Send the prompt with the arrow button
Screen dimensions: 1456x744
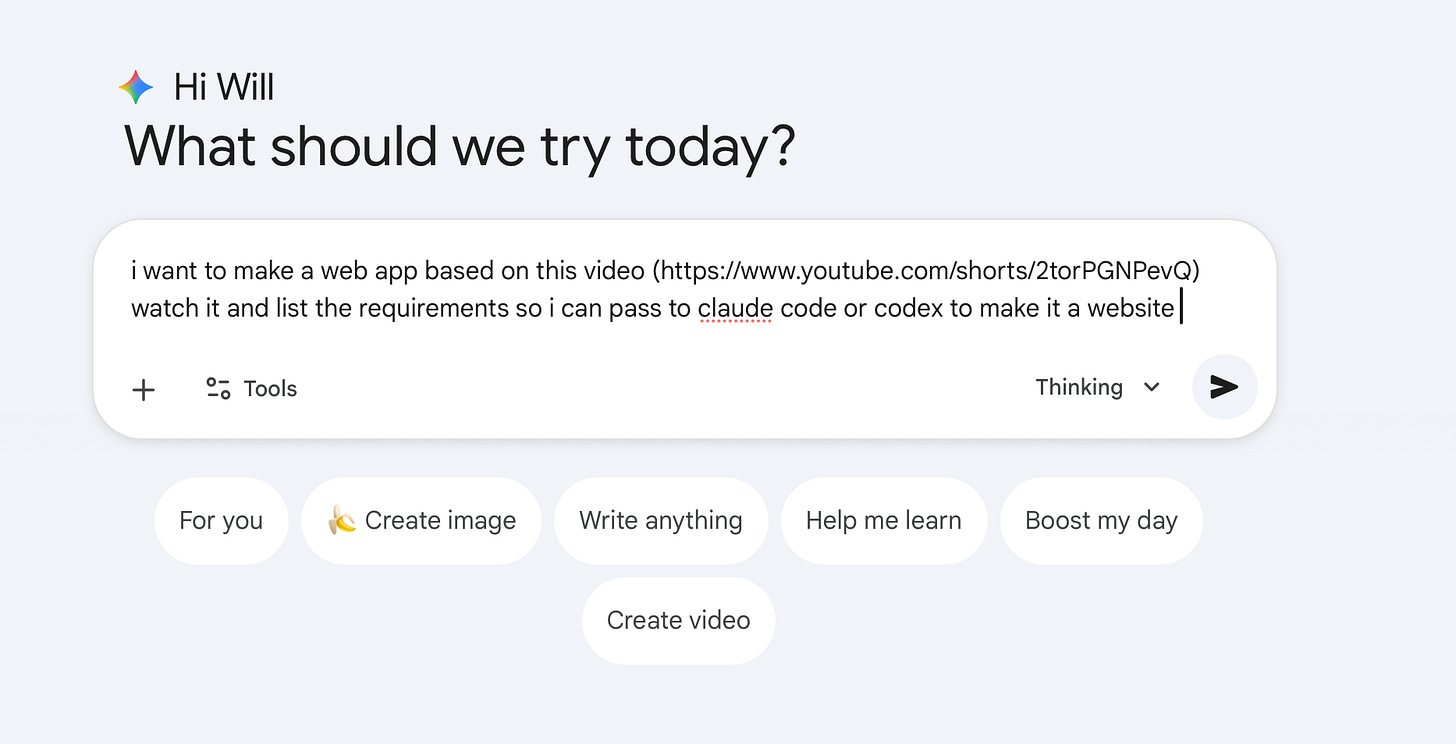click(x=1224, y=387)
